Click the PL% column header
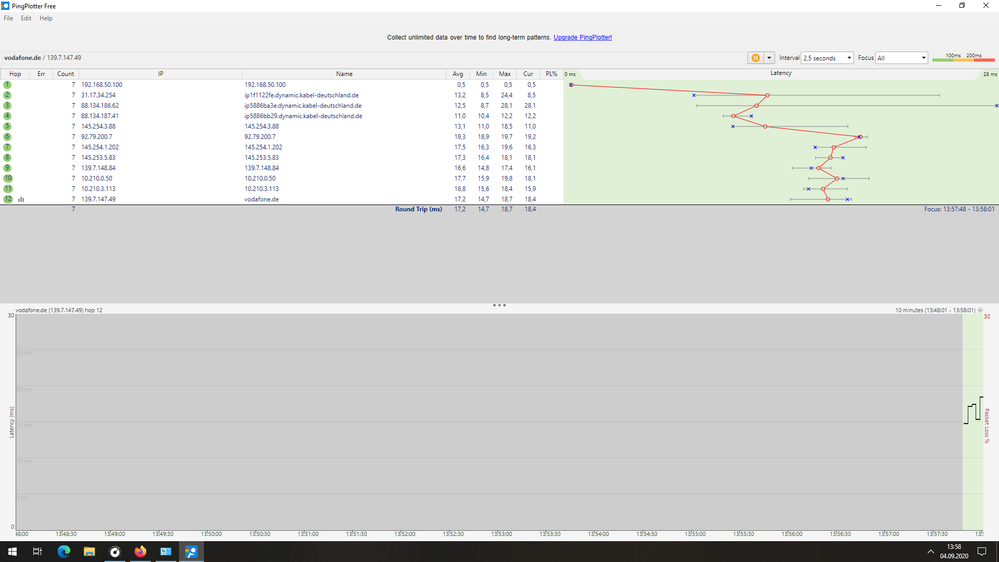The height and width of the screenshot is (562, 999). pos(551,74)
